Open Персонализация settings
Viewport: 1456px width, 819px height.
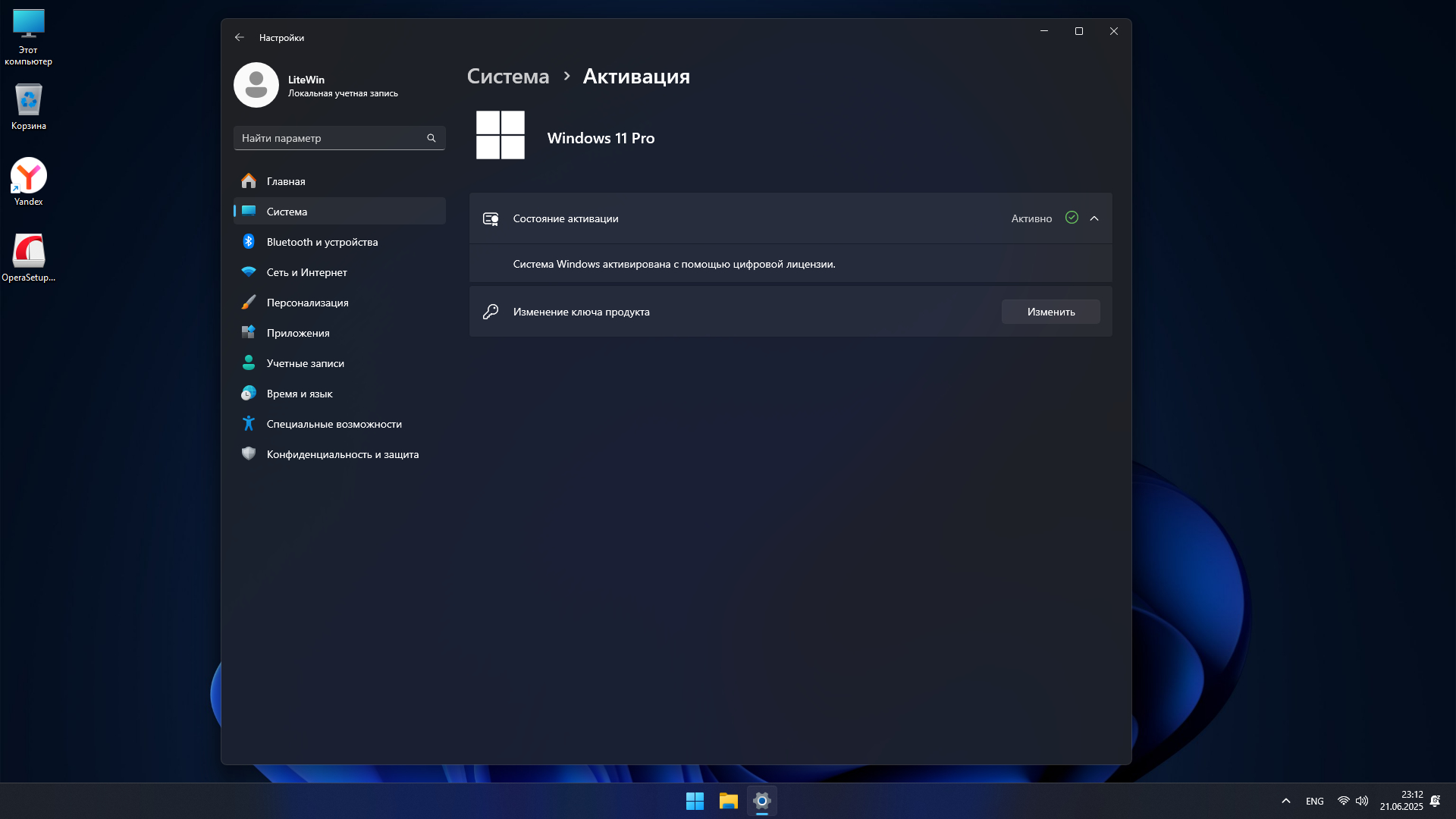(307, 303)
